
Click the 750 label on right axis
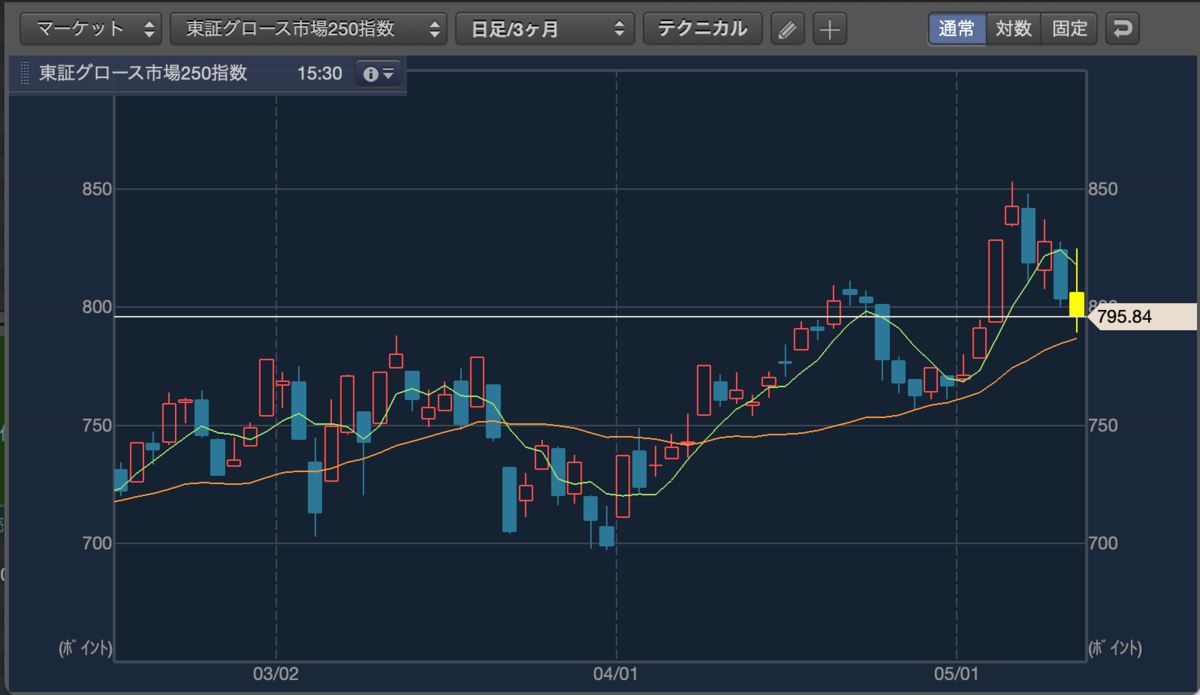(x=1105, y=426)
